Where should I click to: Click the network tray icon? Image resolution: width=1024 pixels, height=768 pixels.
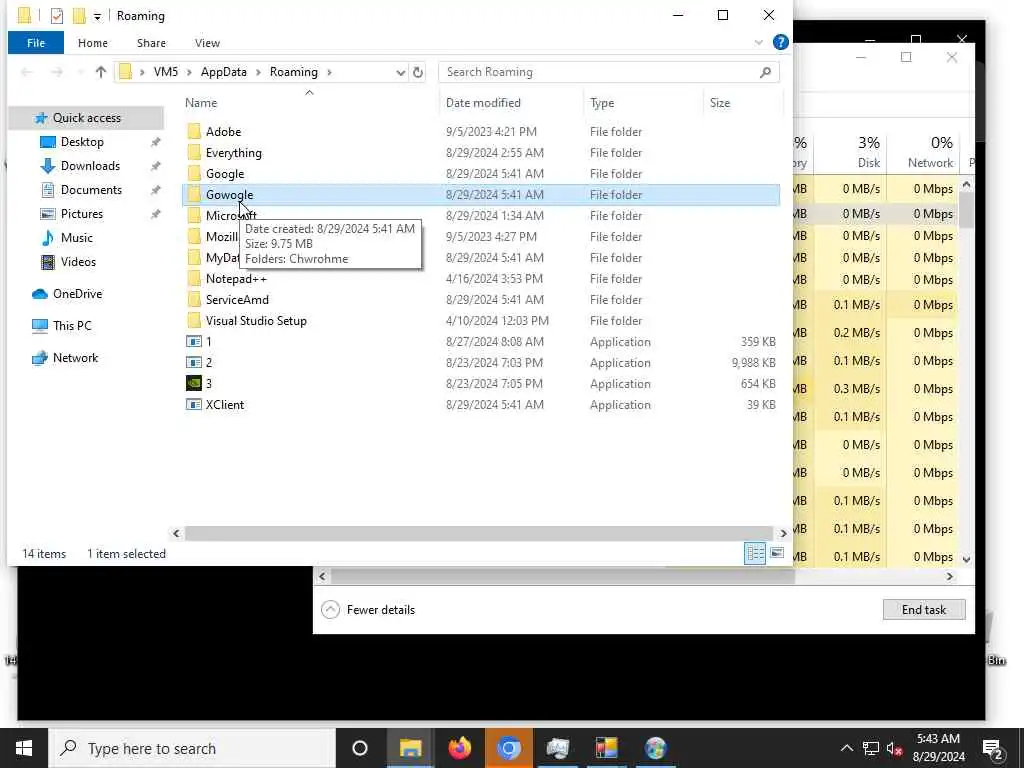point(871,748)
